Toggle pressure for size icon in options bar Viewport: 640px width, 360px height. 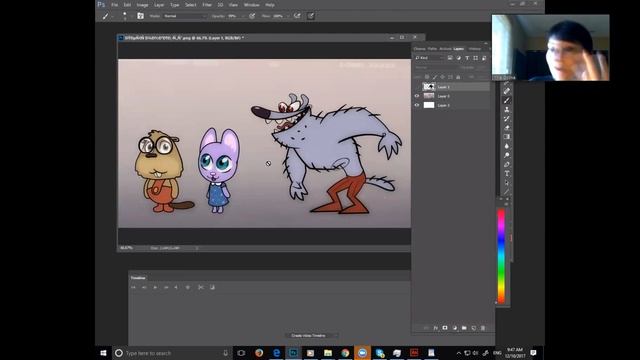pos(311,16)
